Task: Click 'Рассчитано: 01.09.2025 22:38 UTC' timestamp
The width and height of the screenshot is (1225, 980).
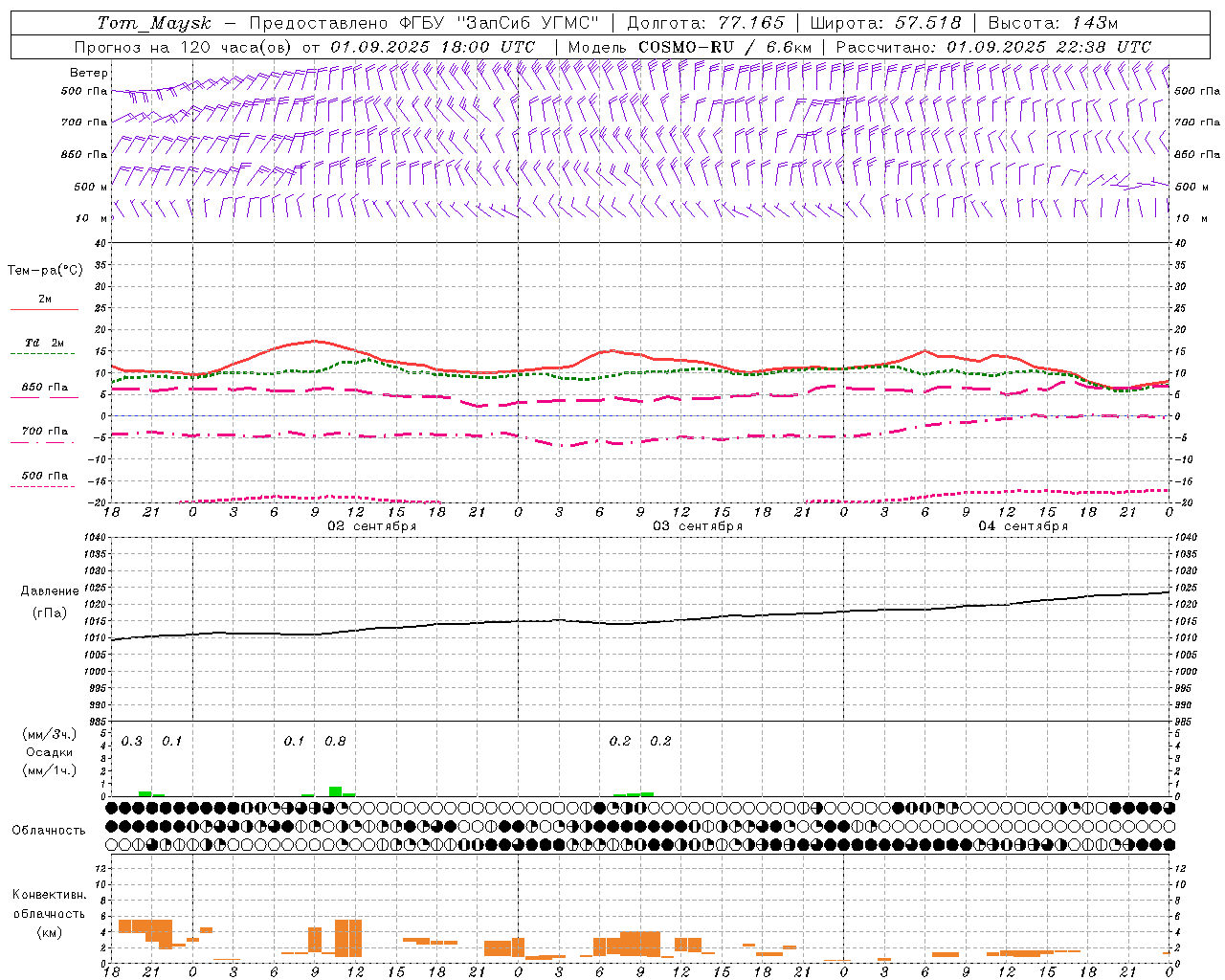Action: pyautogui.click(x=993, y=47)
